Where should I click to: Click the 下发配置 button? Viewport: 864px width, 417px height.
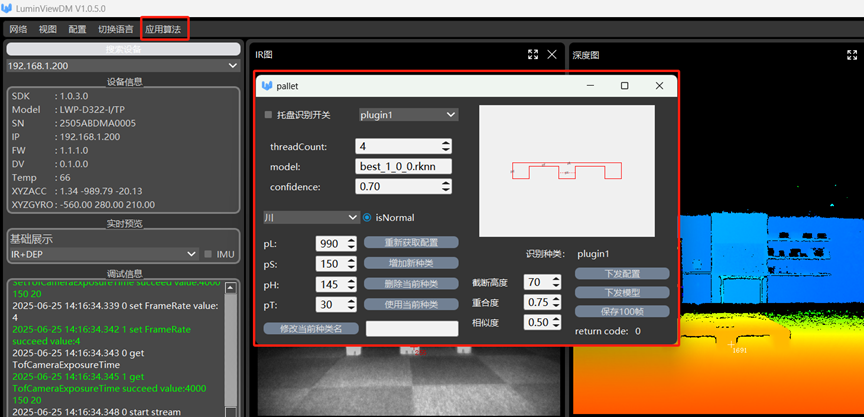coord(622,274)
